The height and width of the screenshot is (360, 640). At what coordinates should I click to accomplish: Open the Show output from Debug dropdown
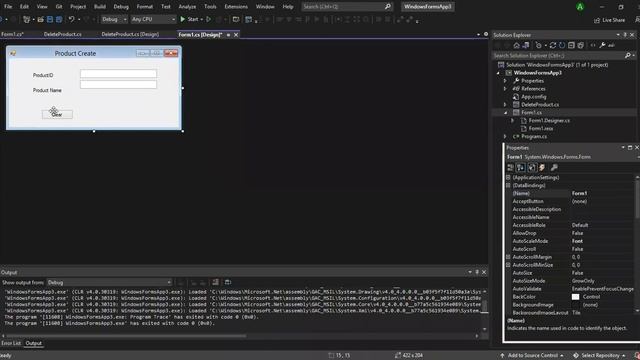pos(109,282)
